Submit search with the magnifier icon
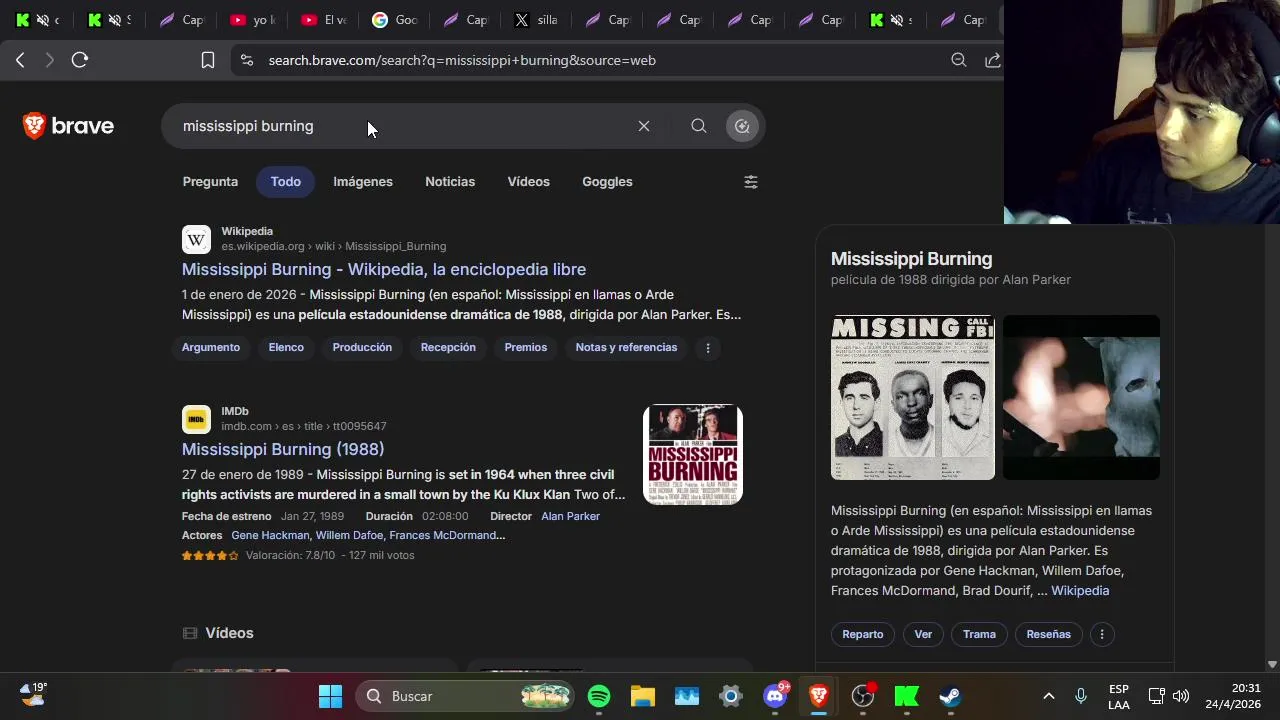 click(699, 126)
